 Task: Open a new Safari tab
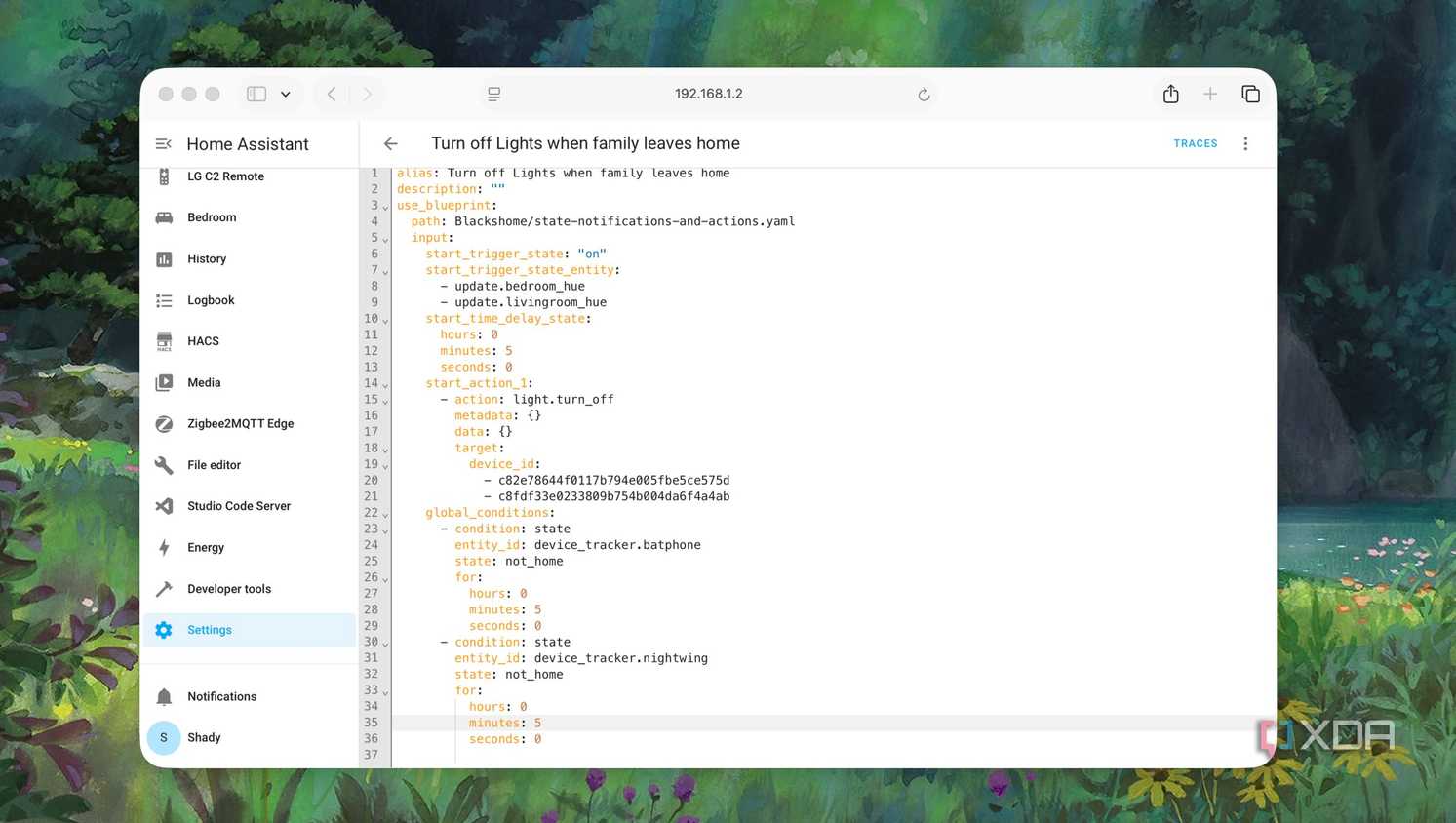[x=1210, y=94]
